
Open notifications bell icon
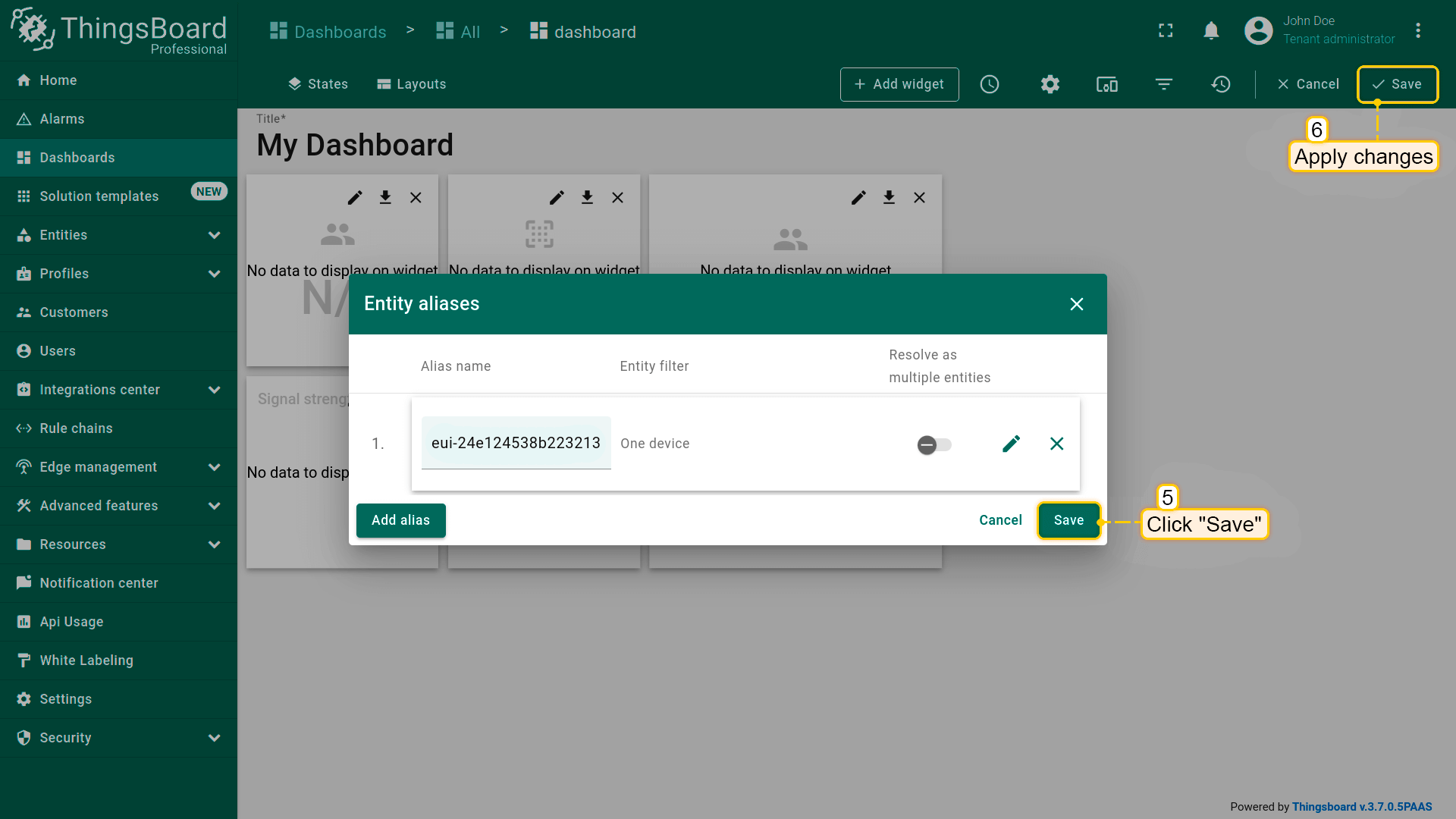[x=1211, y=31]
